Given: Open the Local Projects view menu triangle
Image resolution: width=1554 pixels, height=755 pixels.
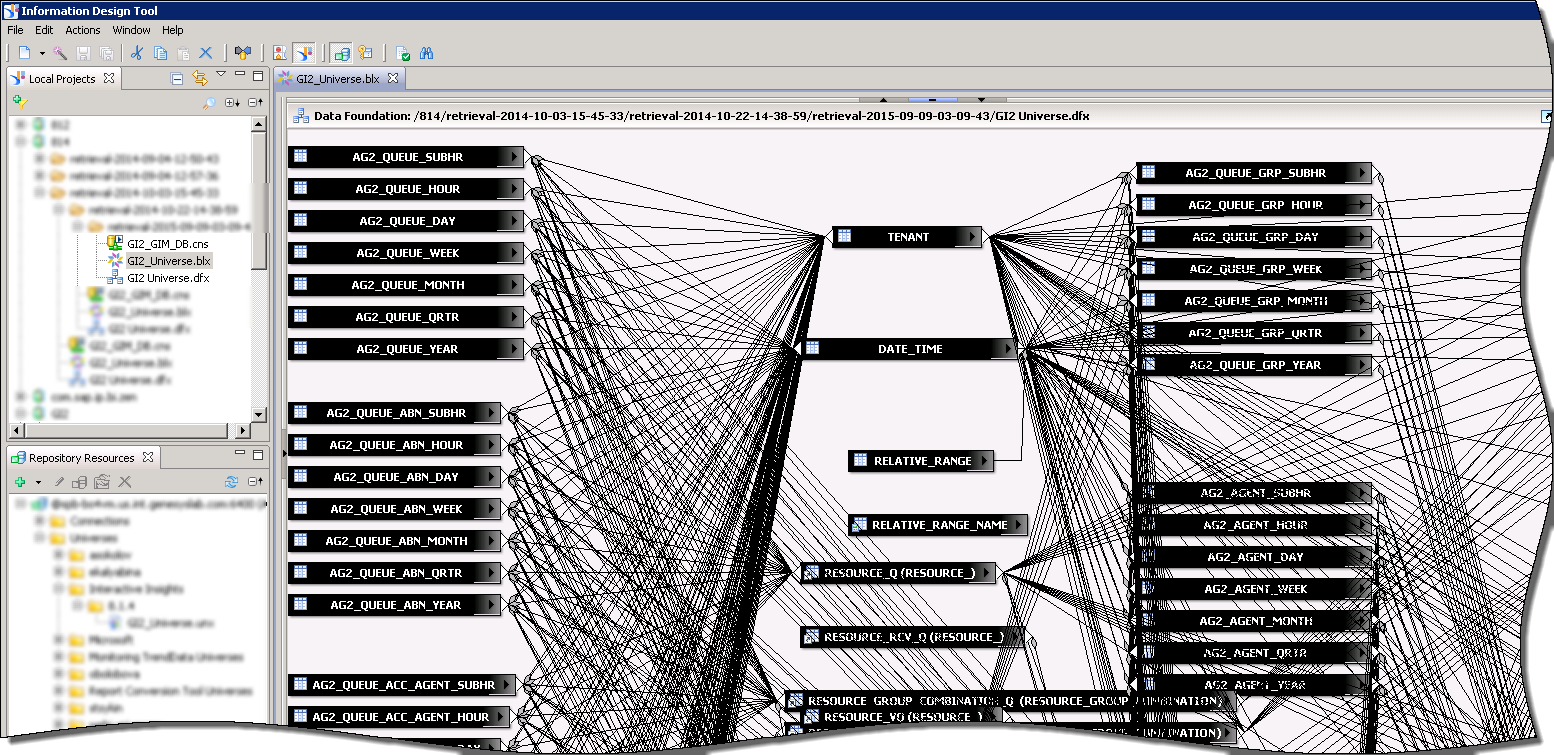Looking at the screenshot, I should point(220,75).
